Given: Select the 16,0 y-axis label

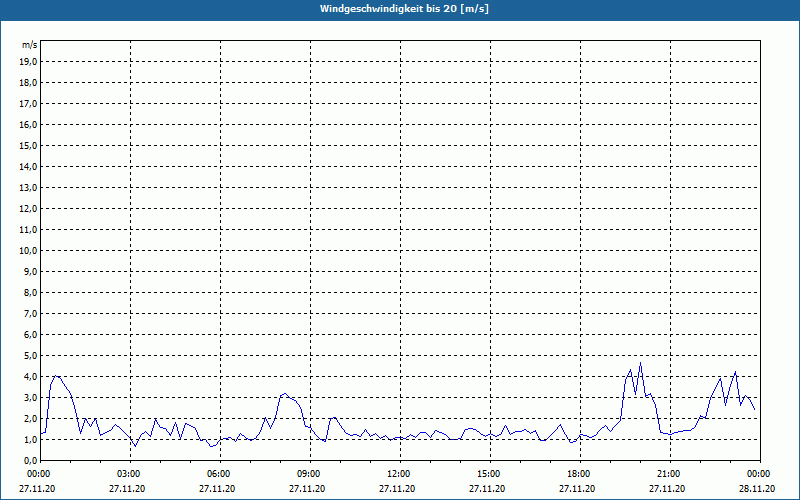Looking at the screenshot, I should pos(28,124).
